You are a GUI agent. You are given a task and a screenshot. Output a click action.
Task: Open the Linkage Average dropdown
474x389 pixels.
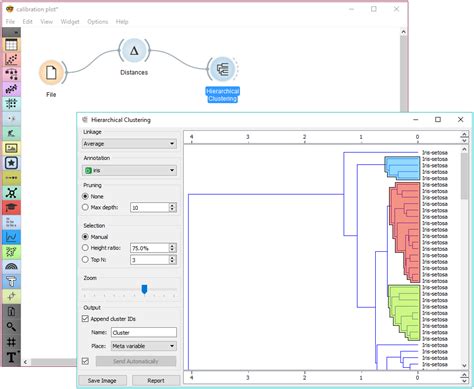(x=129, y=144)
